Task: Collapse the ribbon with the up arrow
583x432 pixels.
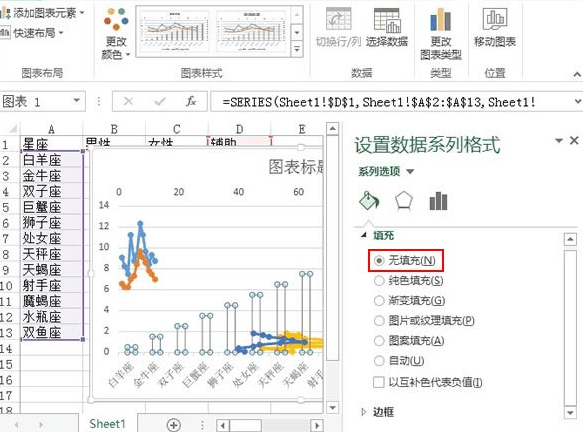Action: [577, 74]
